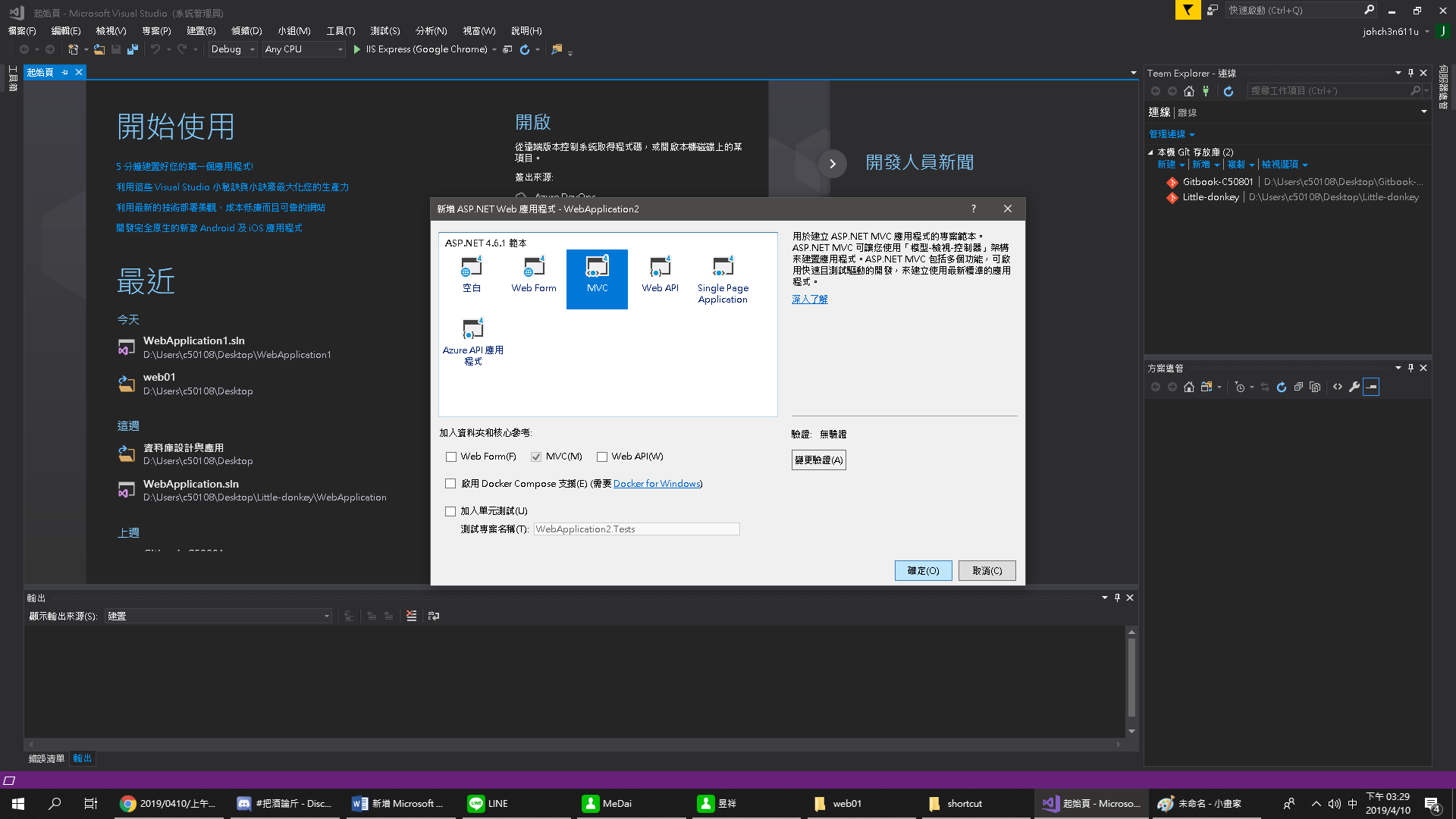The width and height of the screenshot is (1456, 819).
Task: Click the Solution Explorer home icon
Action: tap(1189, 387)
